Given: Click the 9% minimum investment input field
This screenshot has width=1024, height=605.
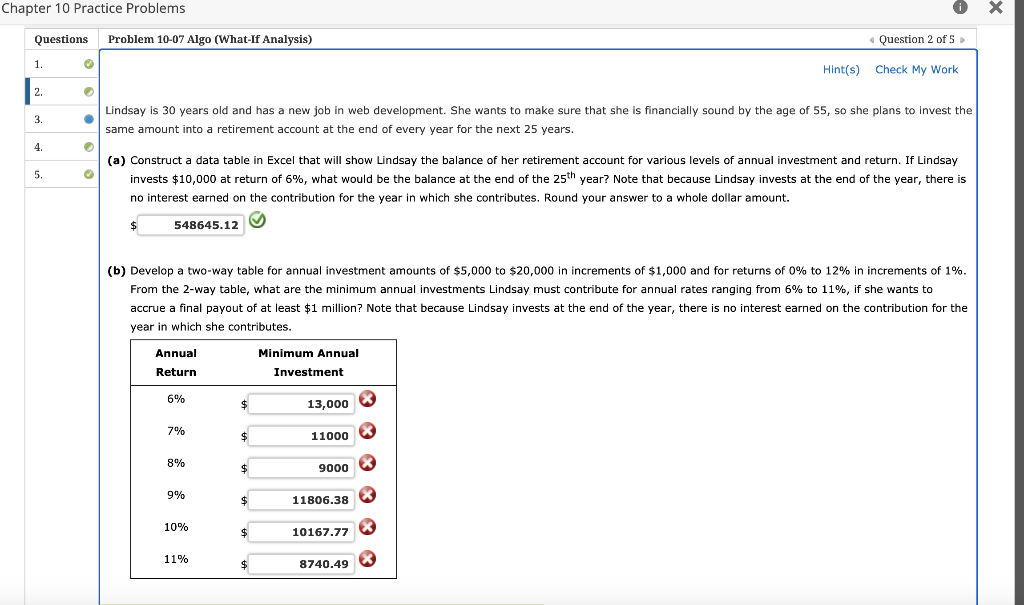Looking at the screenshot, I should pos(301,500).
